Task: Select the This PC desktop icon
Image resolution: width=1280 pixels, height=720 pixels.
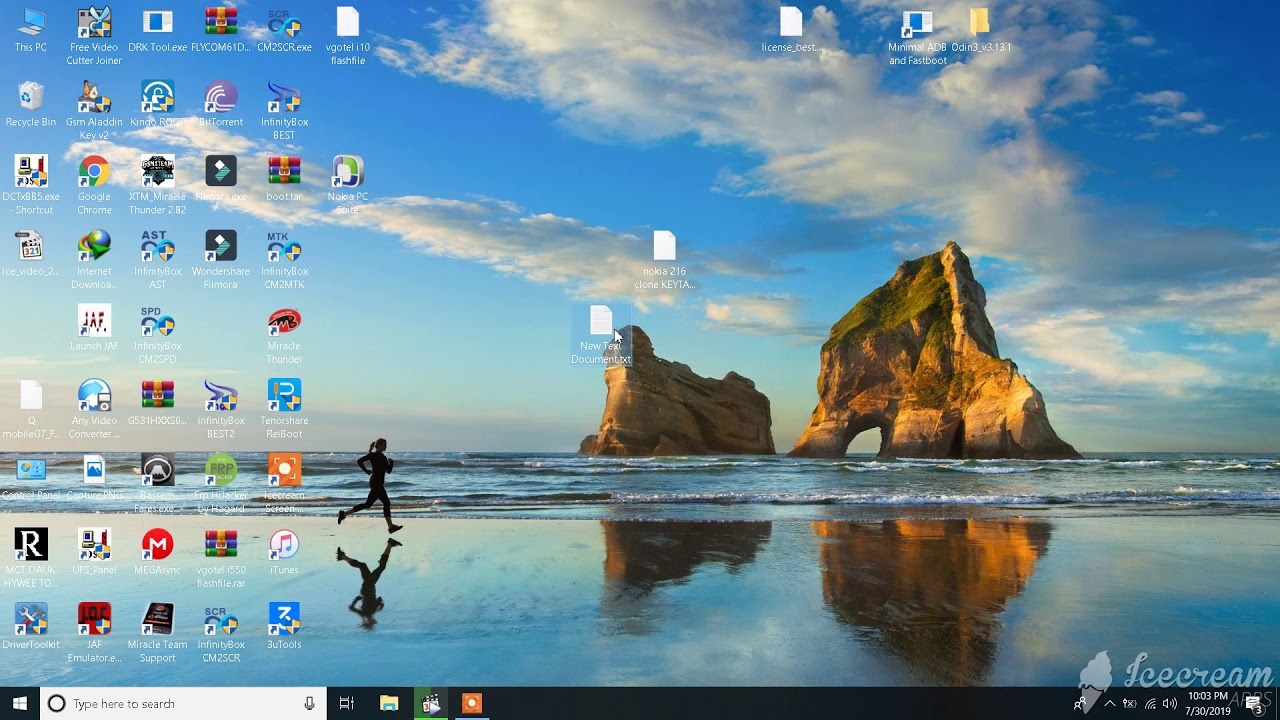Action: point(31,30)
